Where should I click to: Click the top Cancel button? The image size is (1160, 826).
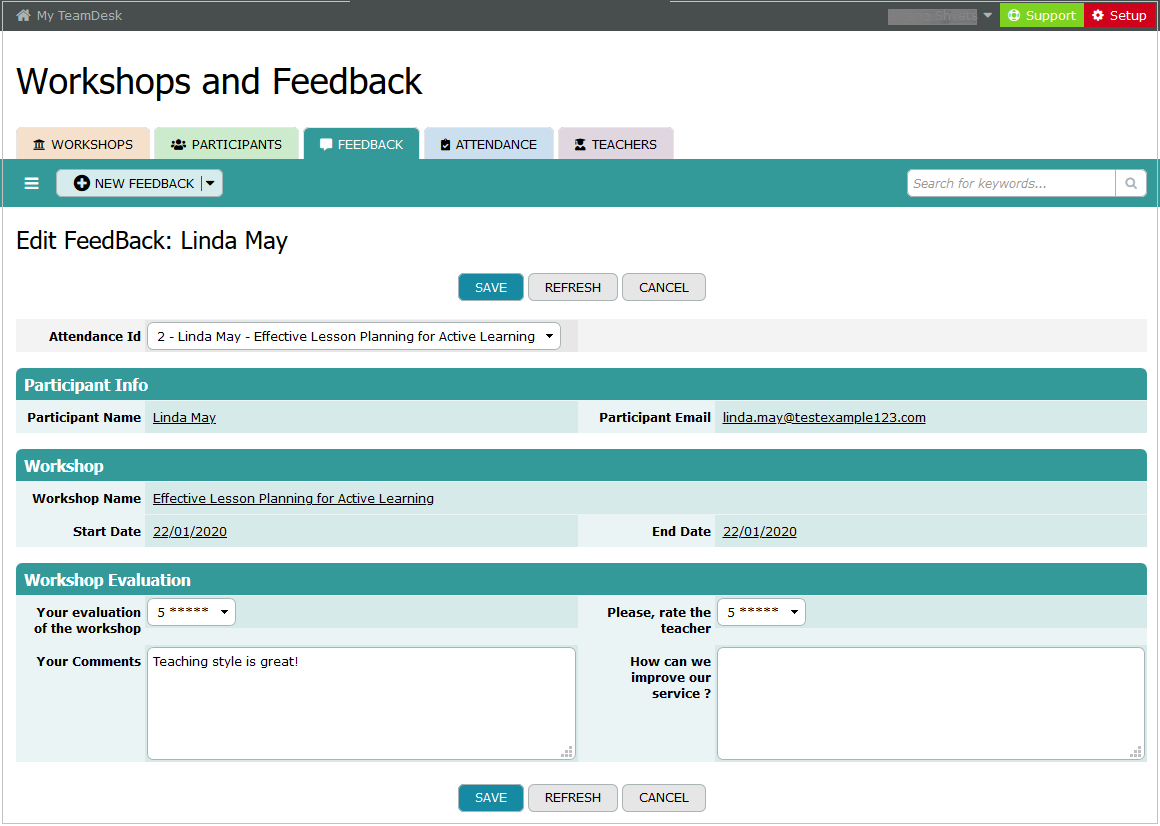pos(664,288)
